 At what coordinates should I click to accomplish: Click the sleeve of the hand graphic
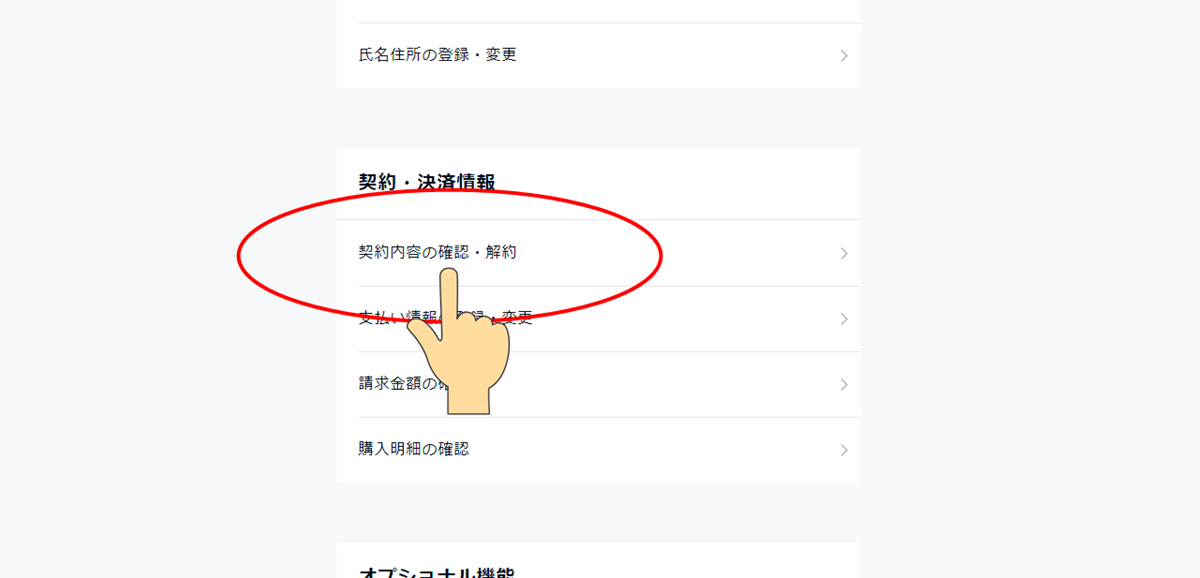point(468,397)
